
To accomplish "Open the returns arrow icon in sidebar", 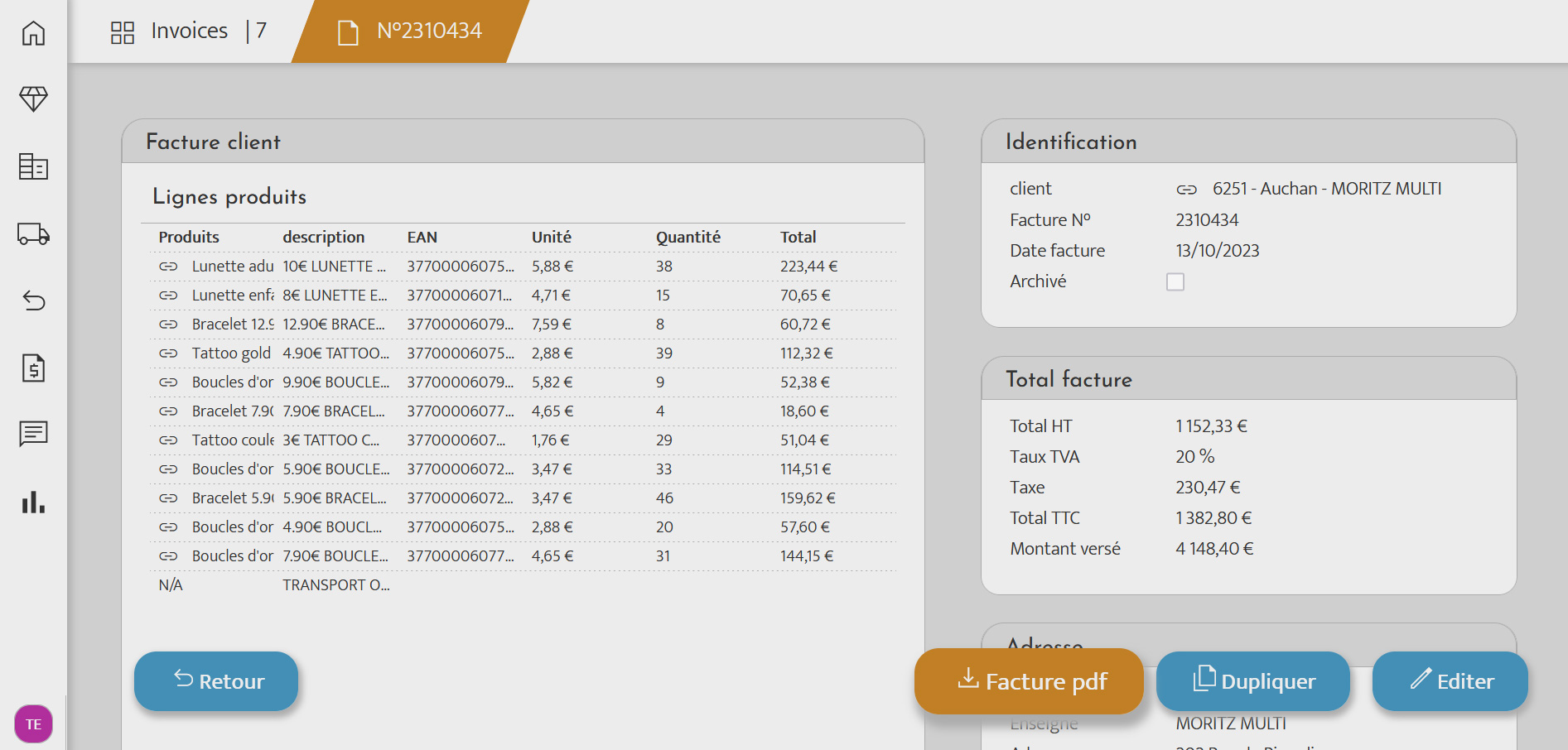I will click(33, 300).
